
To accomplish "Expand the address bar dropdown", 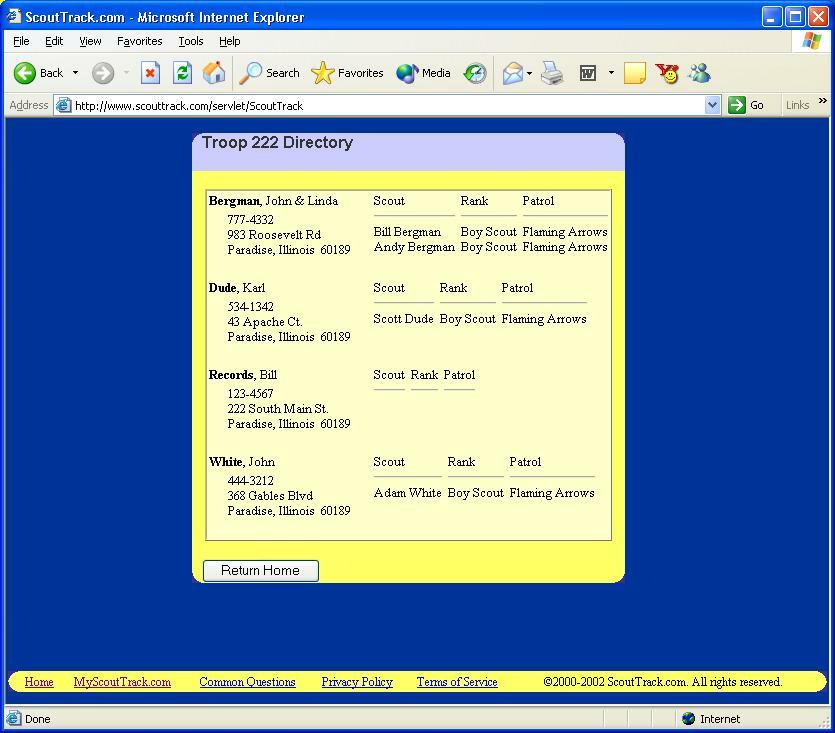I will click(x=713, y=105).
